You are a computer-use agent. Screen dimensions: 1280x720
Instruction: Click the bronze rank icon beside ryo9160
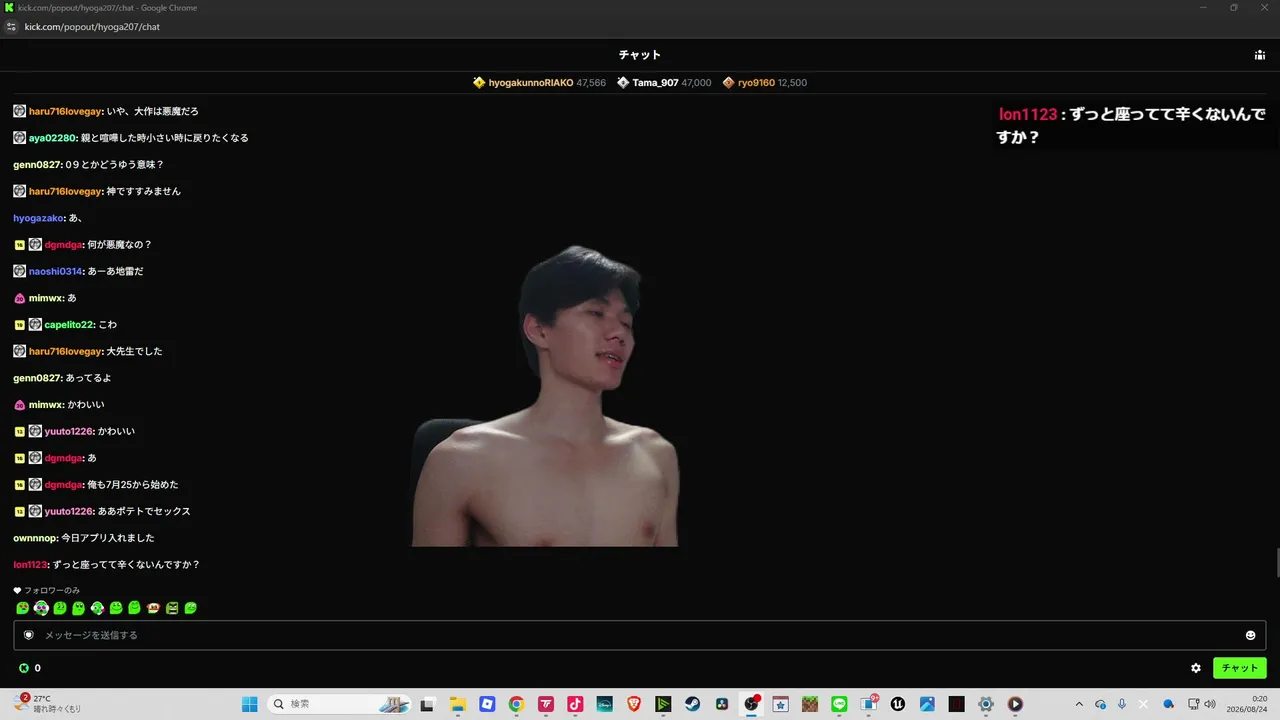point(728,83)
